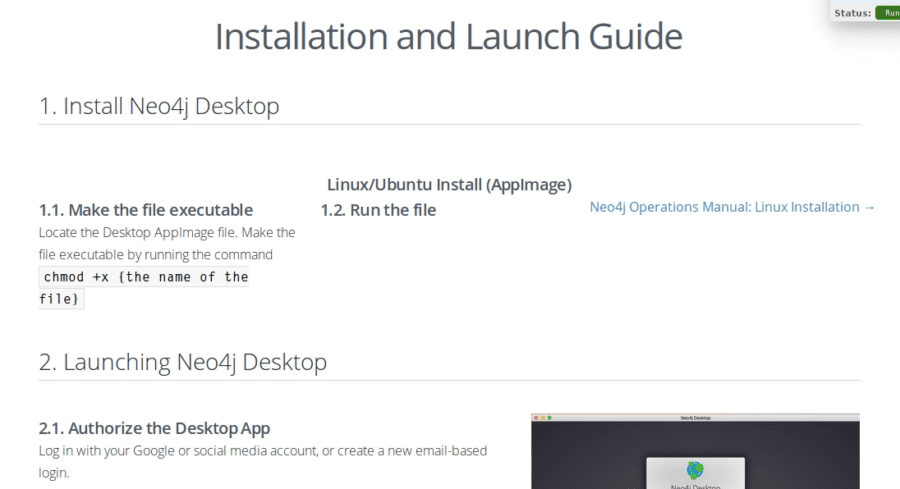Click the 'Linux/Ubuntu Install (AppImage)' heading
The height and width of the screenshot is (489, 900).
[x=449, y=185]
